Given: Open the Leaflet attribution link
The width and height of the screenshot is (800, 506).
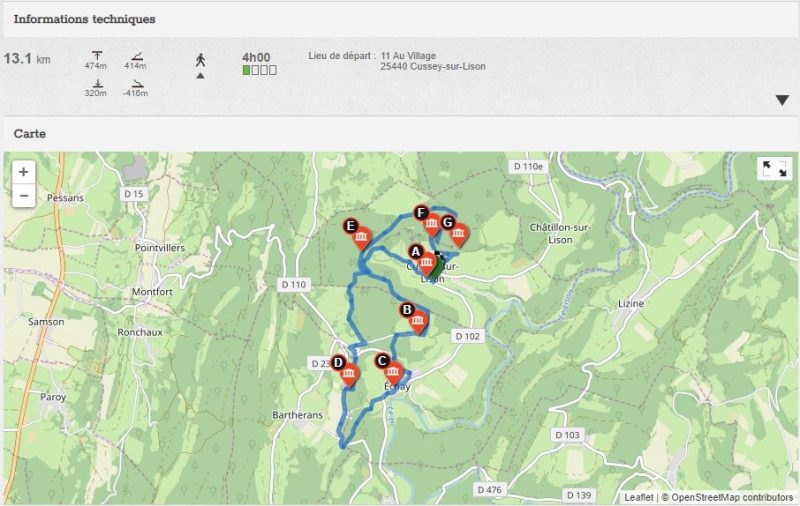Looking at the screenshot, I should pos(638,497).
